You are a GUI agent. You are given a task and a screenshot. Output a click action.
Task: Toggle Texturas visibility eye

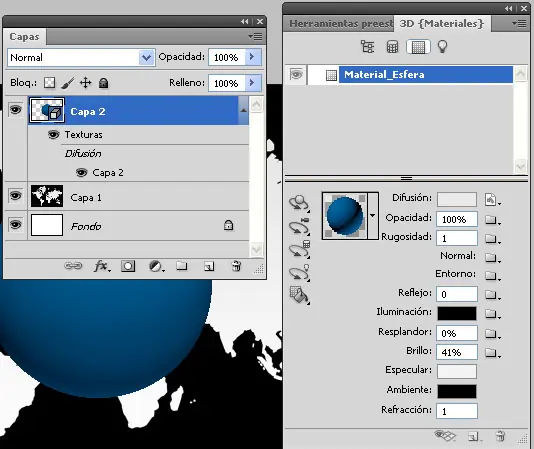[53, 135]
